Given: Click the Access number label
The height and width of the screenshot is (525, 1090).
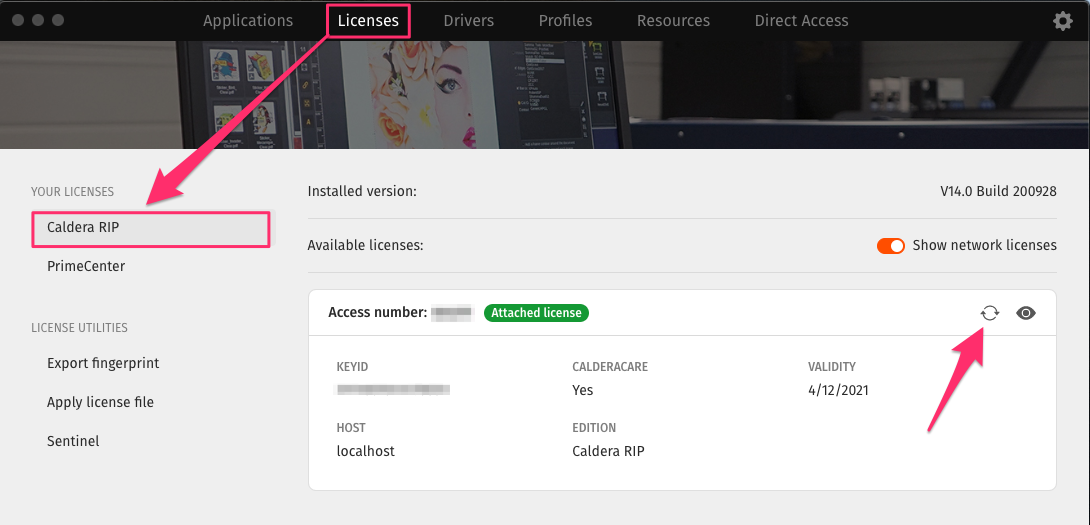Looking at the screenshot, I should tap(377, 313).
